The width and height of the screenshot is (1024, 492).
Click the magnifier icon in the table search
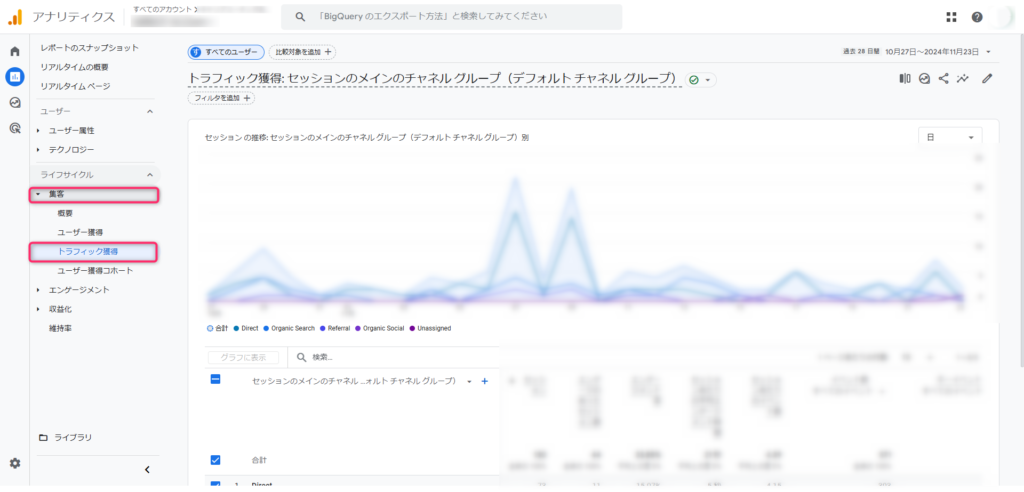[x=302, y=357]
